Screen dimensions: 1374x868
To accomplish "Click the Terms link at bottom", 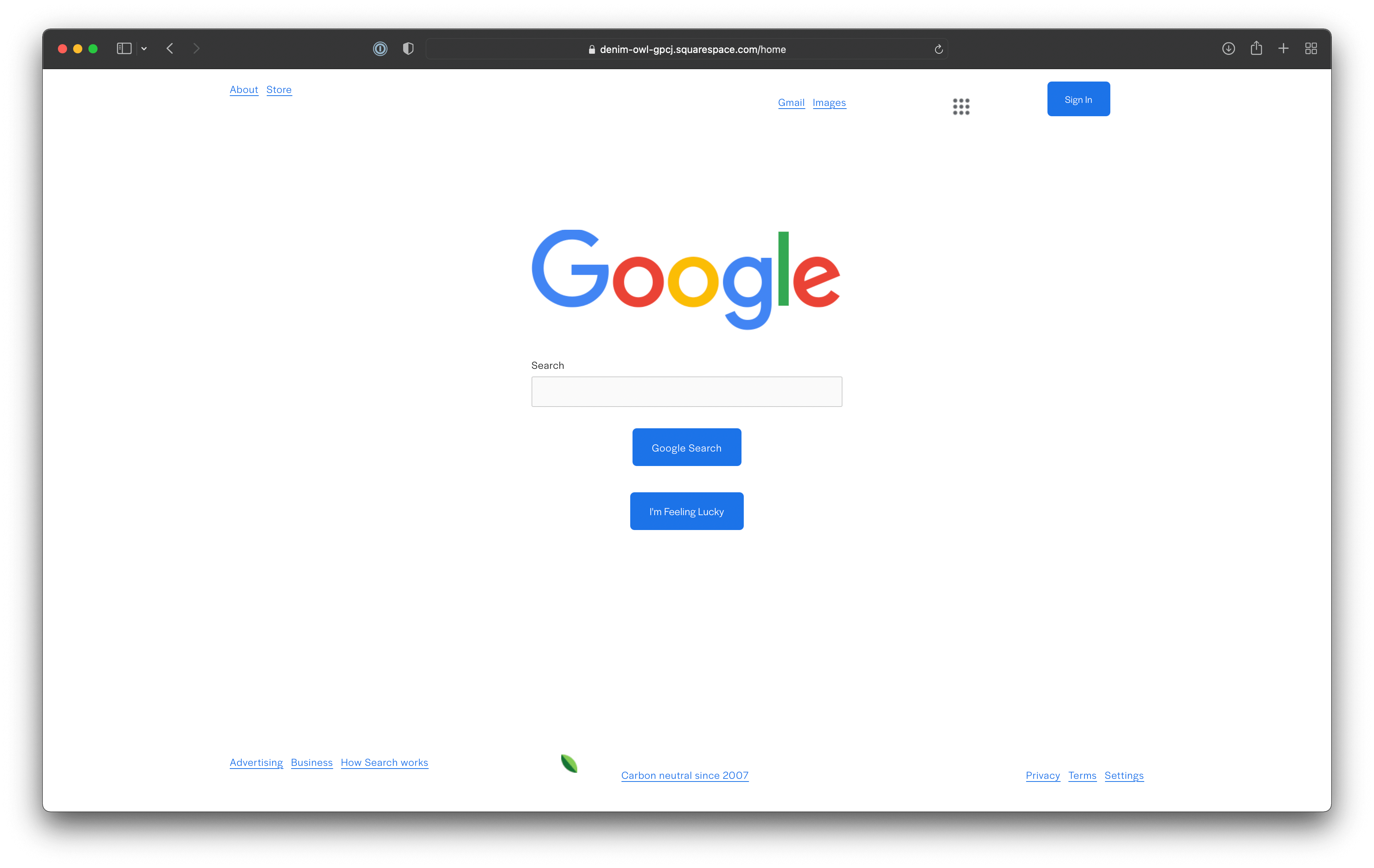I will point(1082,775).
